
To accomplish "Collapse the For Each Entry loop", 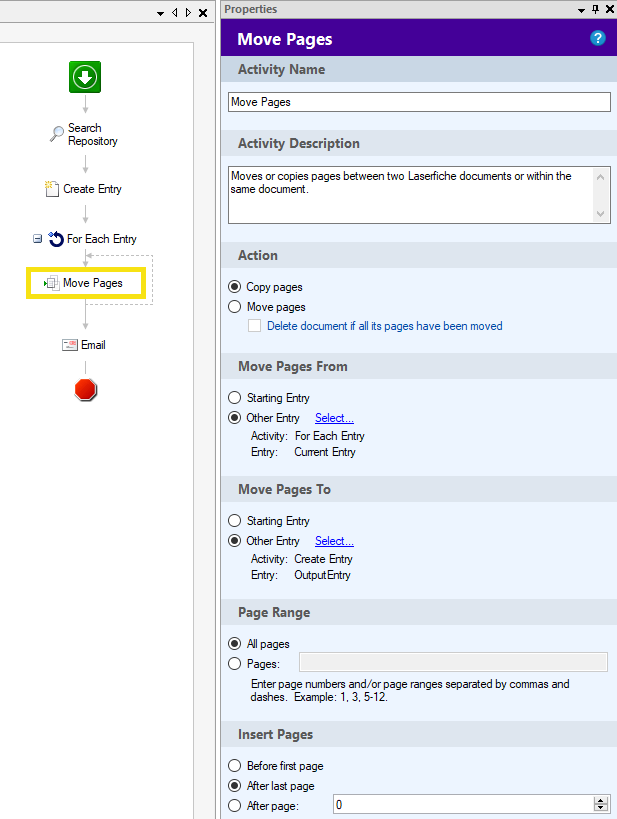I will [38, 239].
